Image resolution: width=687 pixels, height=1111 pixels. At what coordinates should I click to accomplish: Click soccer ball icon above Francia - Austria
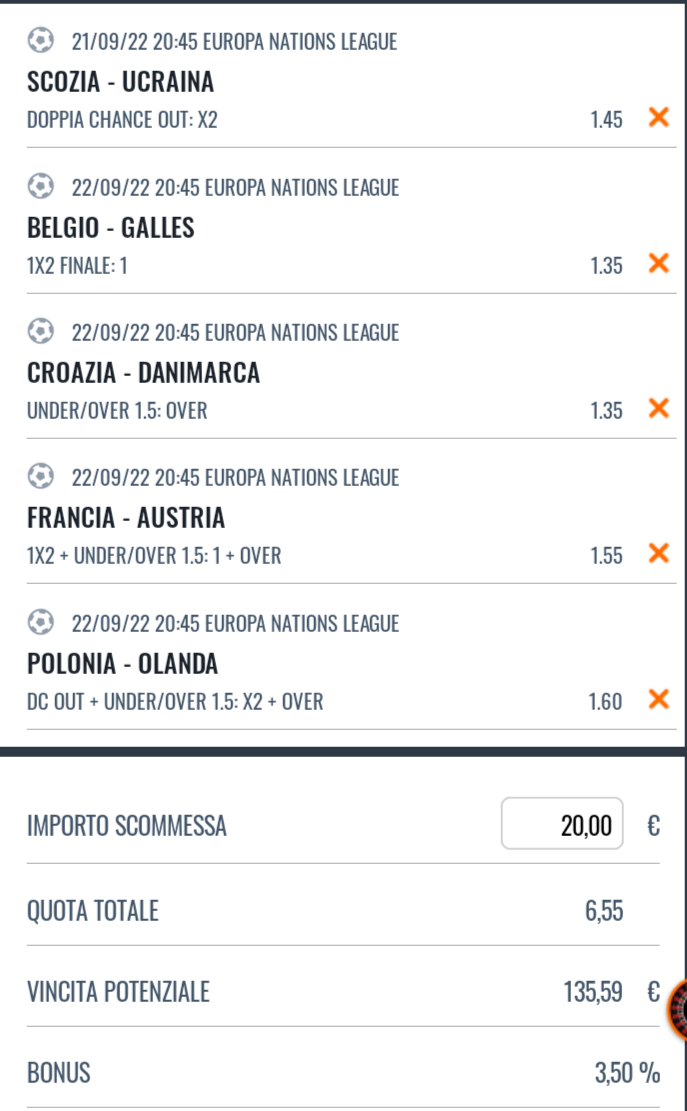pos(40,477)
